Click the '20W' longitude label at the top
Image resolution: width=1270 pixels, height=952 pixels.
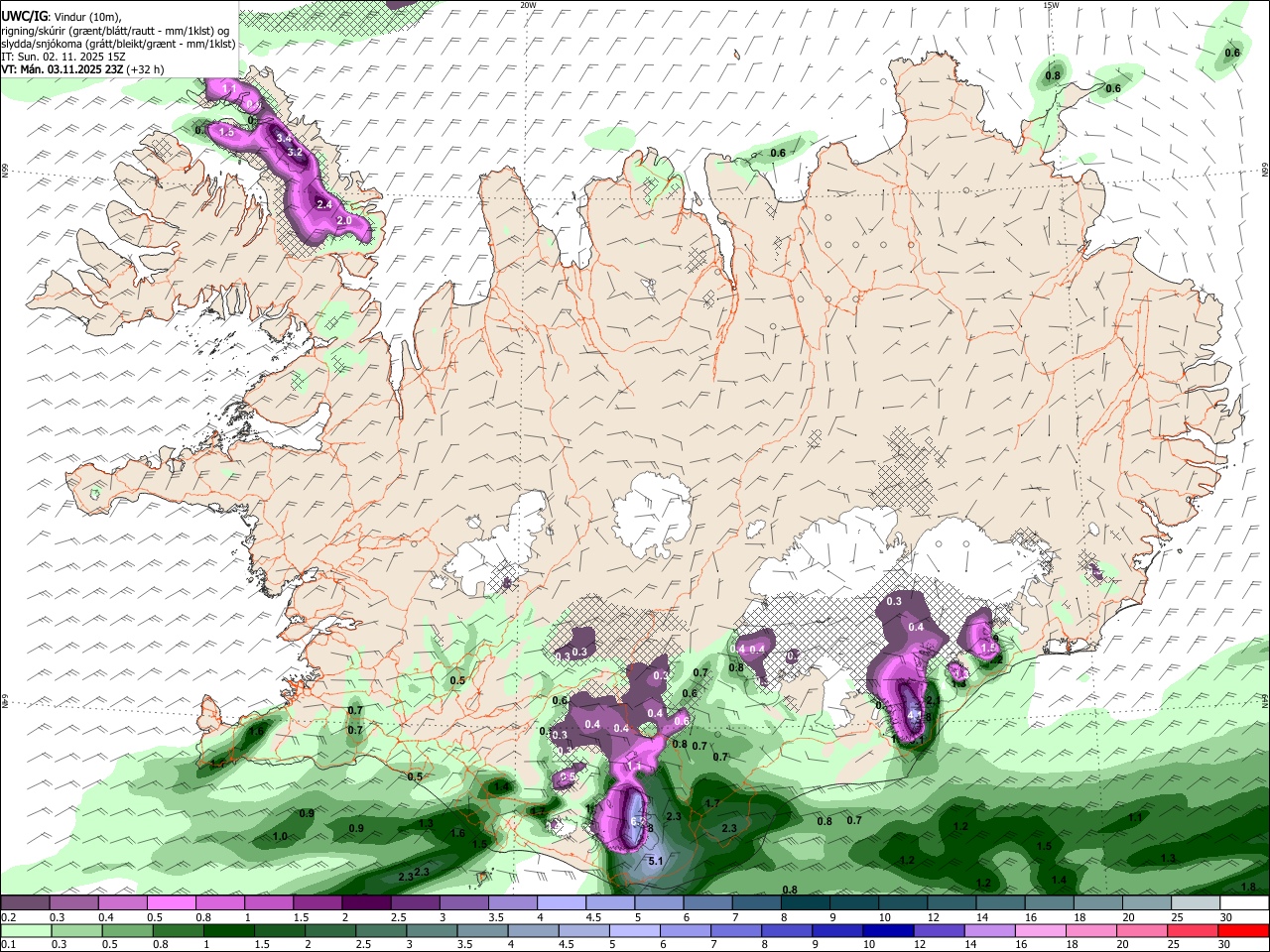coord(528,5)
